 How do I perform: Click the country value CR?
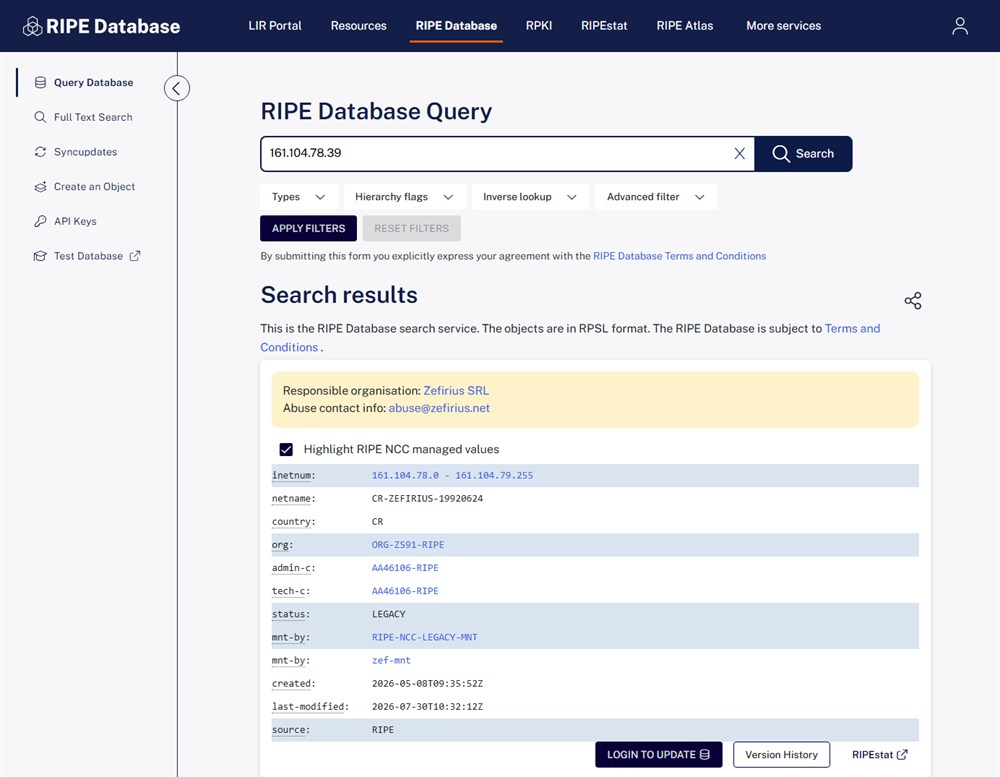click(378, 521)
